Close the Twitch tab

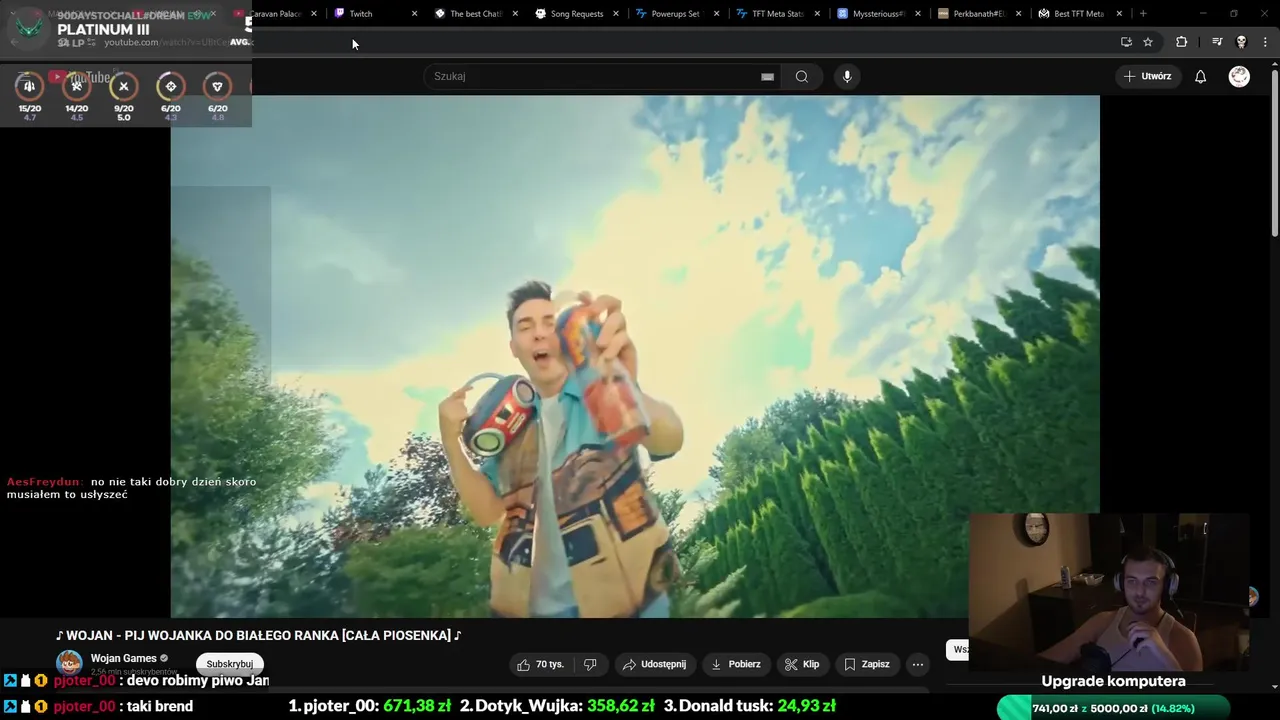414,14
